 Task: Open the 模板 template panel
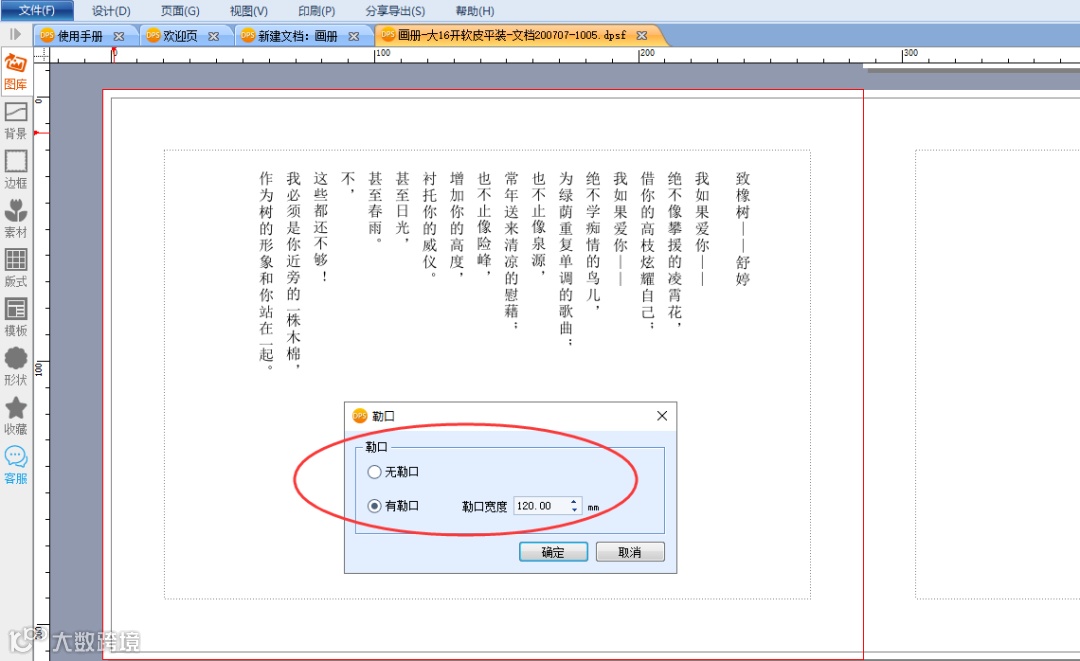click(x=15, y=317)
